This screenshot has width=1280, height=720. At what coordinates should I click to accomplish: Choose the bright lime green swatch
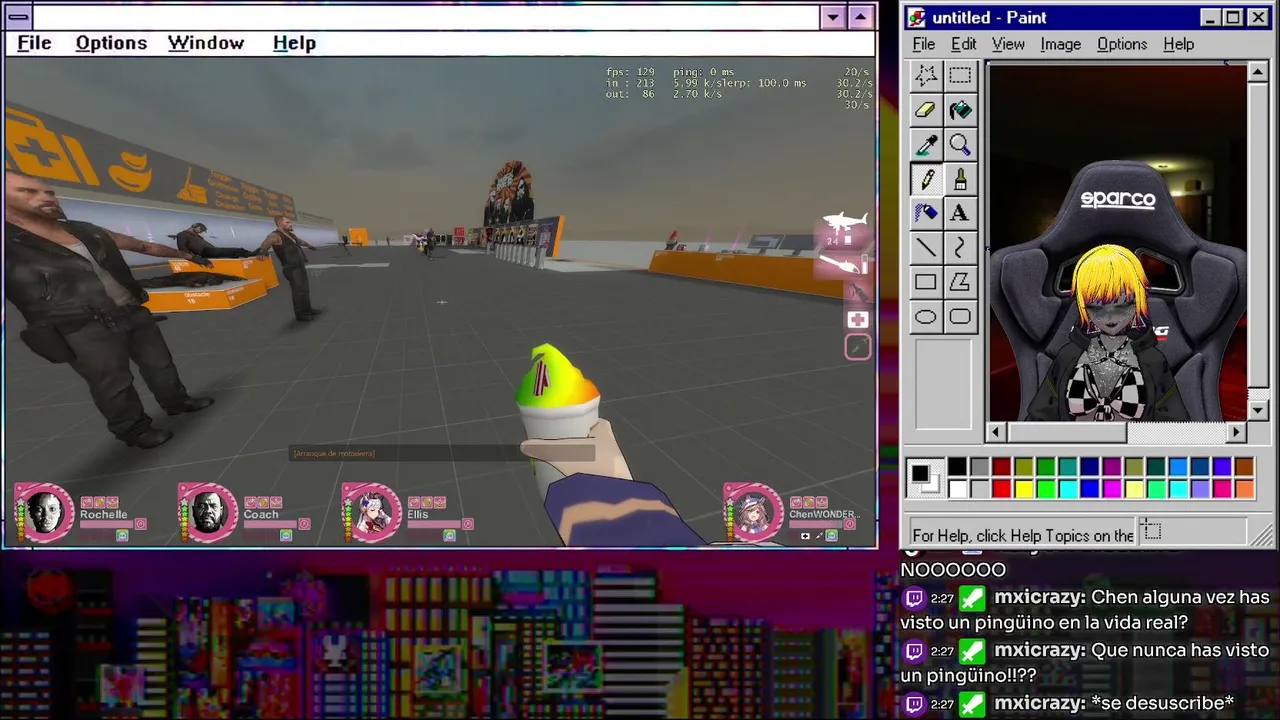point(1045,488)
